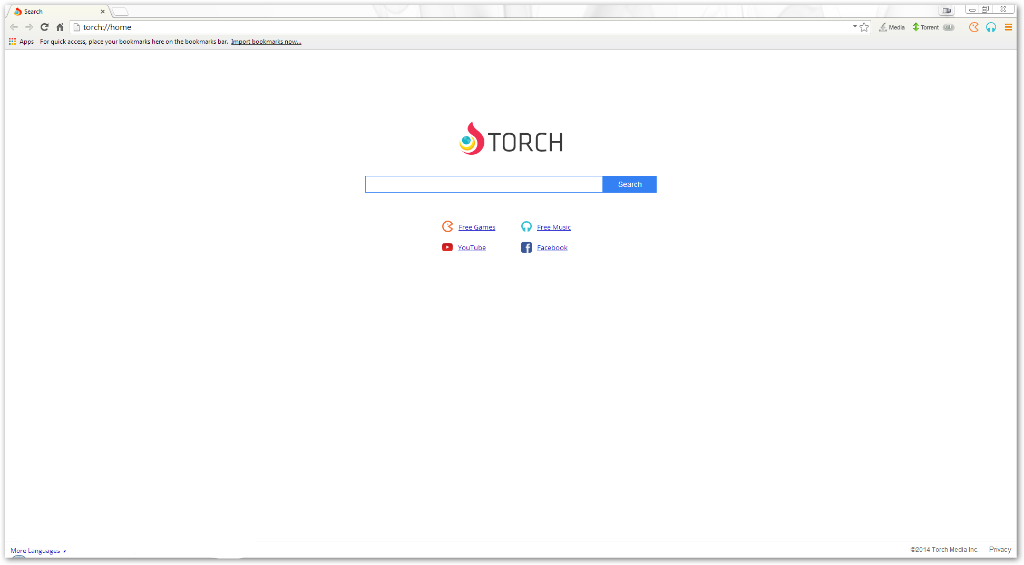1024x565 pixels.
Task: Click the blue Search button
Action: tap(630, 184)
